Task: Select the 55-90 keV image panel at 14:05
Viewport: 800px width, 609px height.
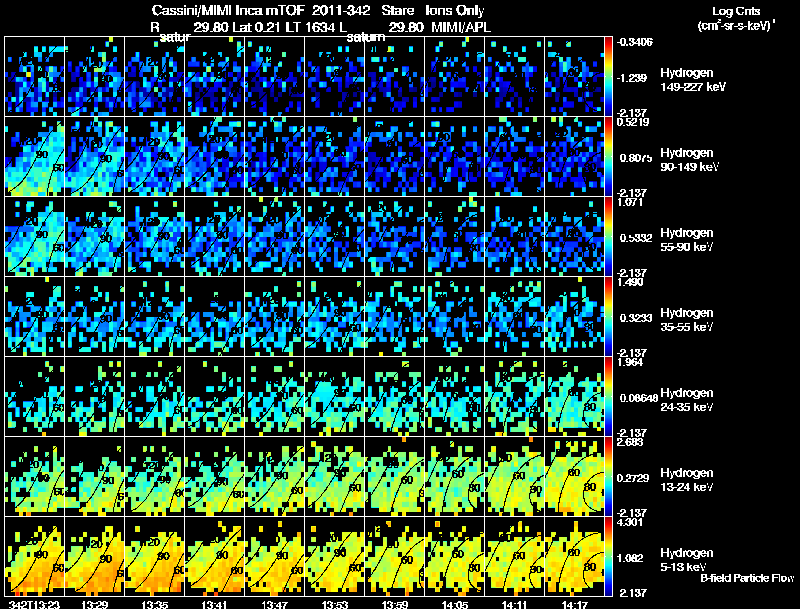Action: point(455,236)
